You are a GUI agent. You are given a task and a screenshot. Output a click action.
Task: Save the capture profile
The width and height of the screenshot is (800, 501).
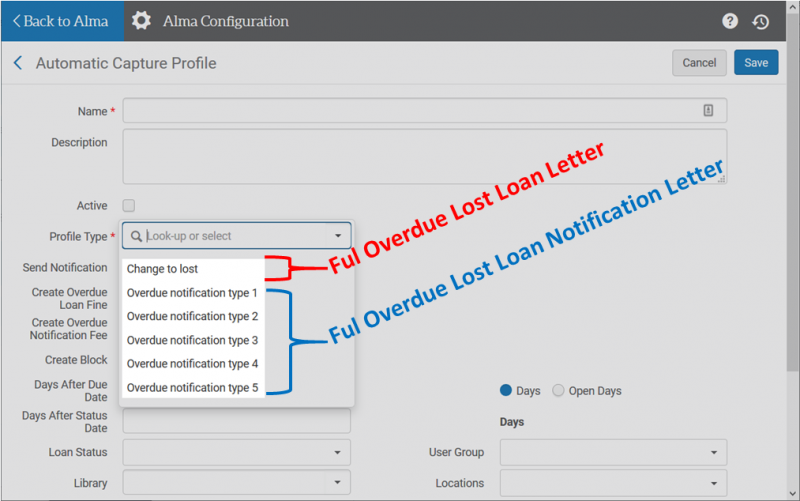point(756,63)
